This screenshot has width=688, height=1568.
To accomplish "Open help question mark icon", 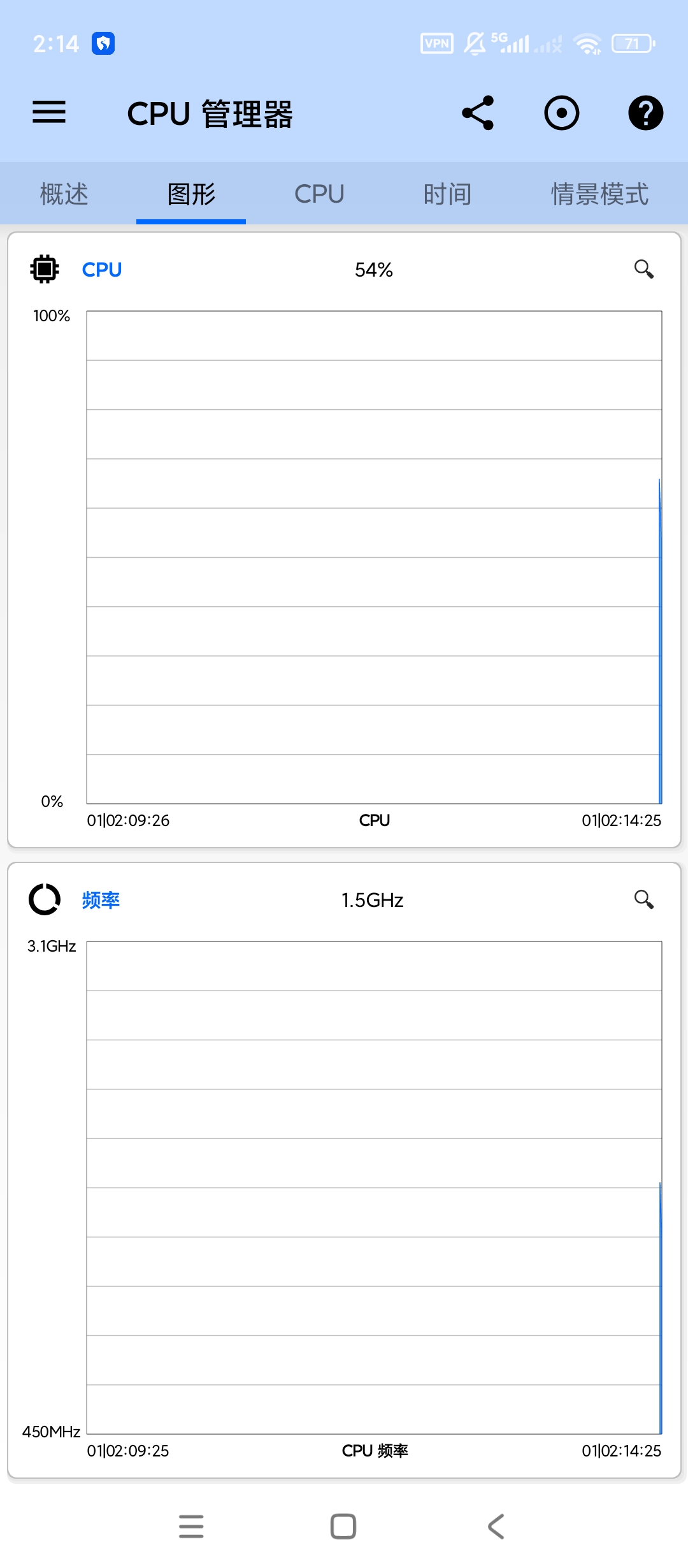I will (645, 113).
